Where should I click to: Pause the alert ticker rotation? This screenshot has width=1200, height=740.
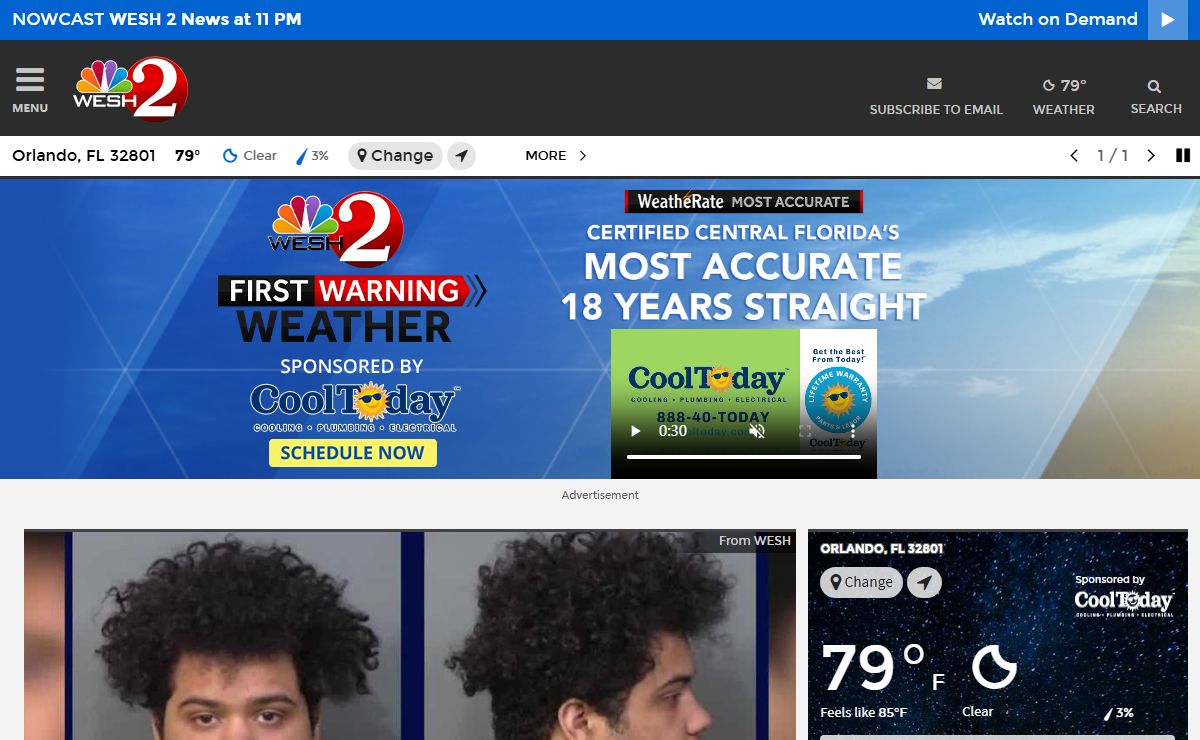1183,156
